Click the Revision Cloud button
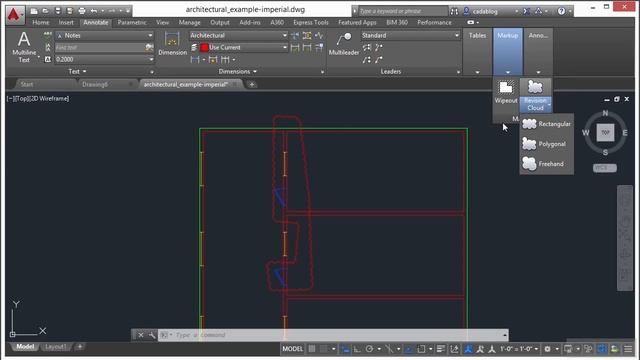The image size is (640, 360). pos(535,96)
